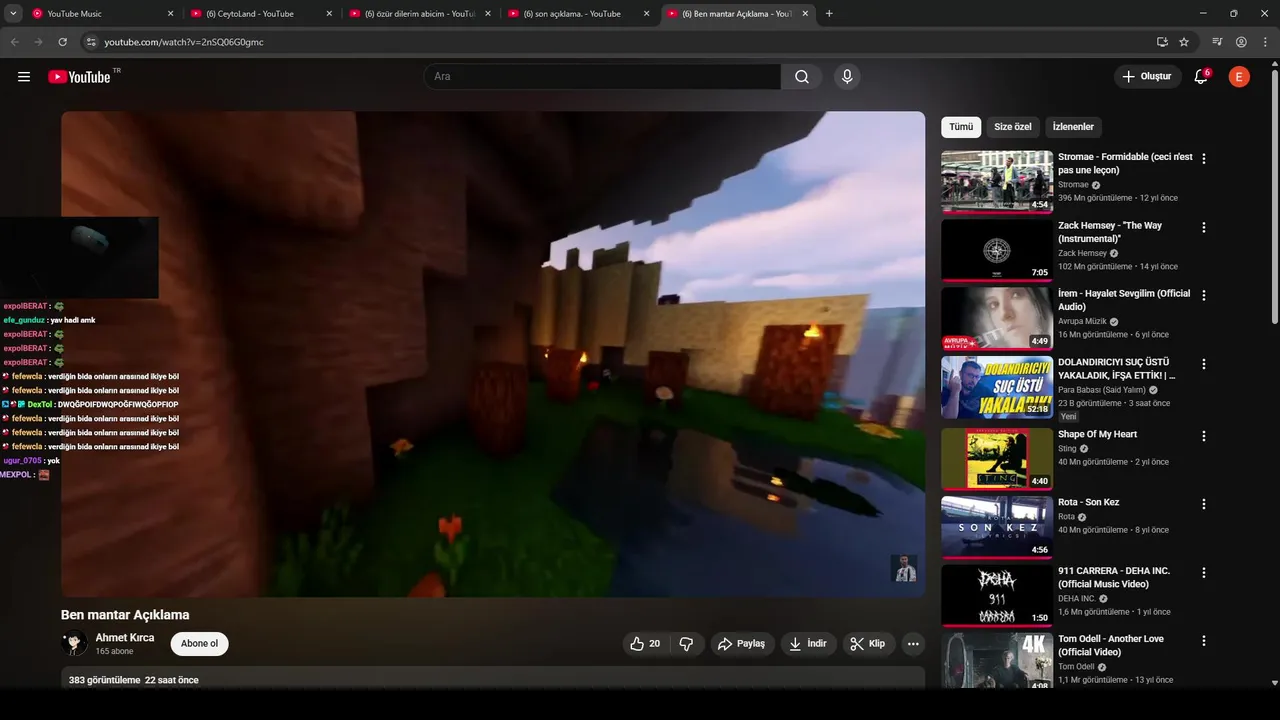This screenshot has height=720, width=1280.
Task: Open the İrem - Hayalet Sevgilim video title
Action: [1124, 300]
